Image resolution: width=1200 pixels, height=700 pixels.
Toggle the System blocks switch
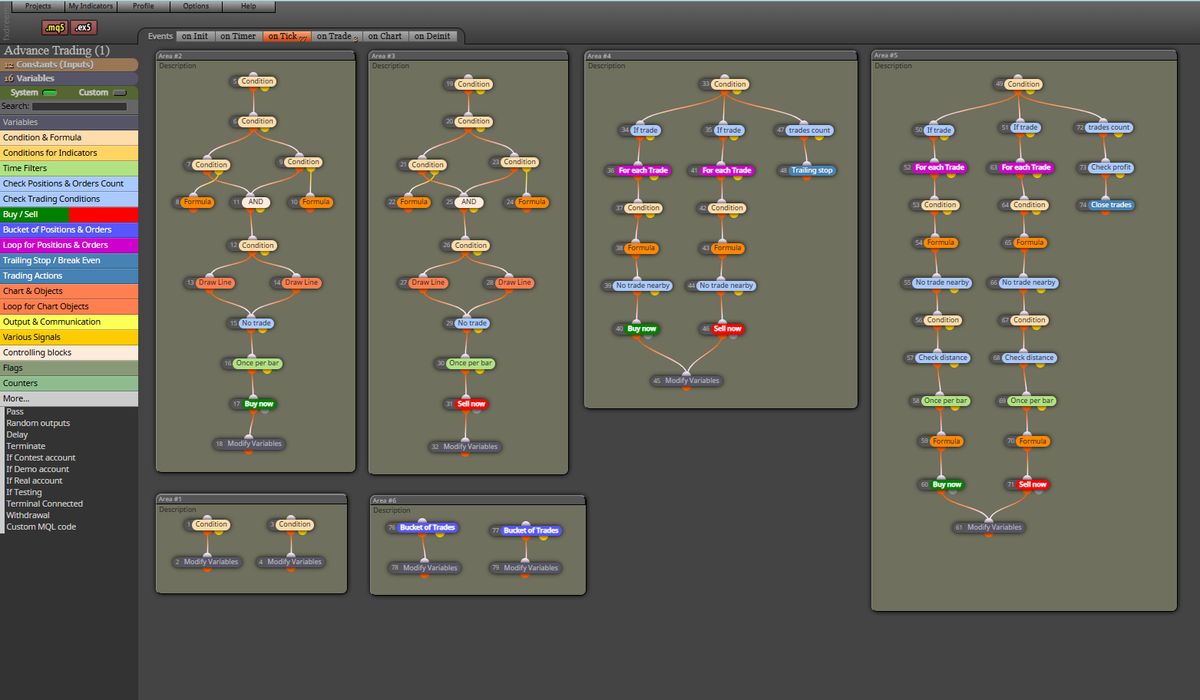(x=50, y=93)
